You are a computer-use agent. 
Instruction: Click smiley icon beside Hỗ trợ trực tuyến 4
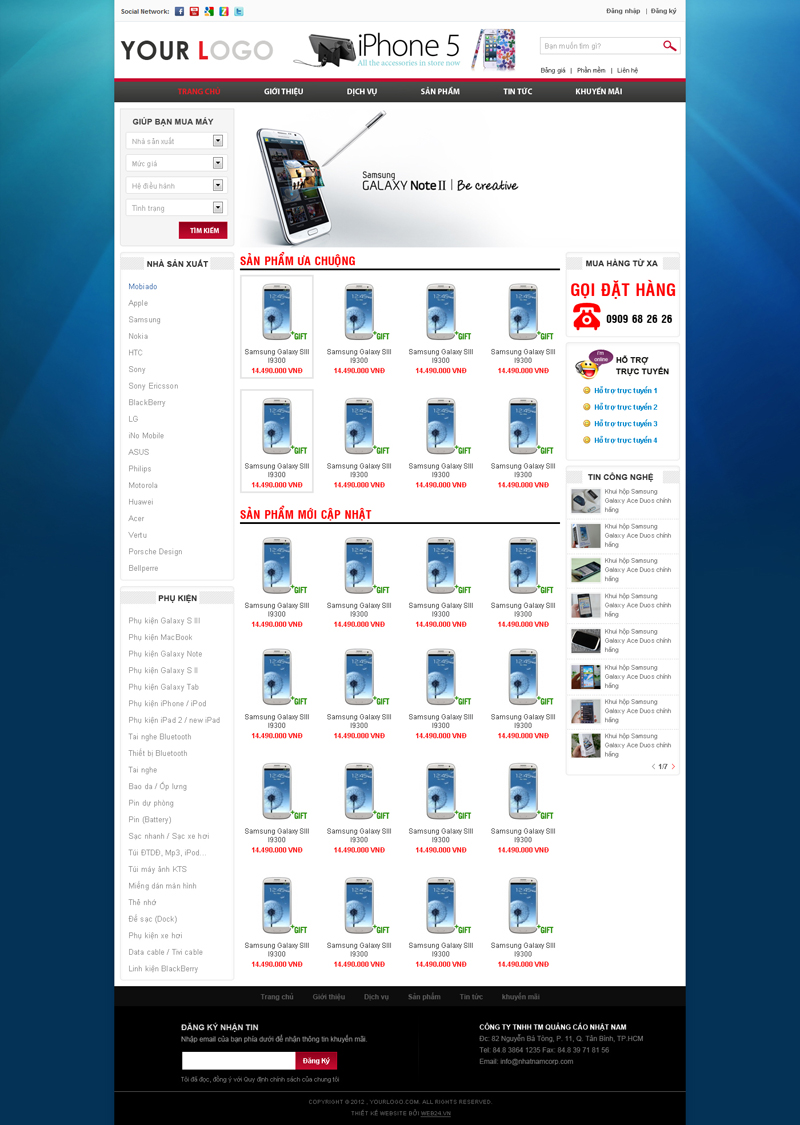tap(586, 440)
